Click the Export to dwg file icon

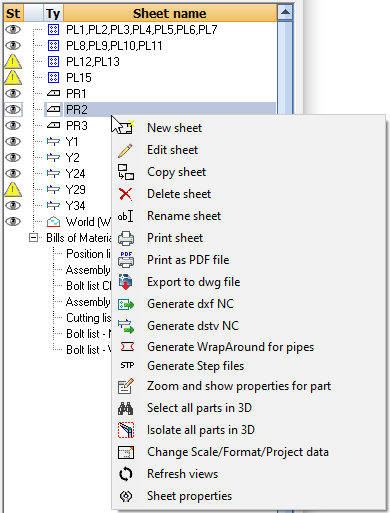[x=126, y=282]
